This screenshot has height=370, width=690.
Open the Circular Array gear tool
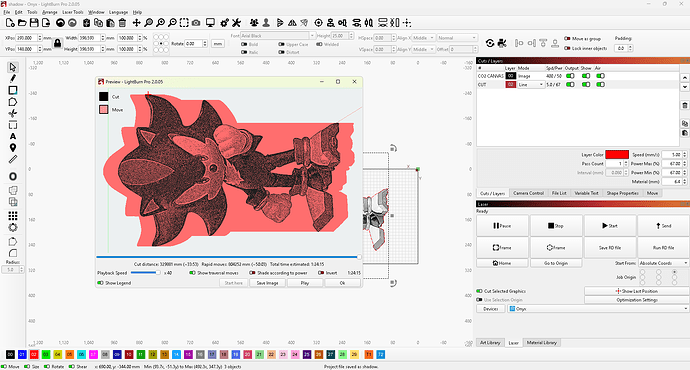point(13,227)
